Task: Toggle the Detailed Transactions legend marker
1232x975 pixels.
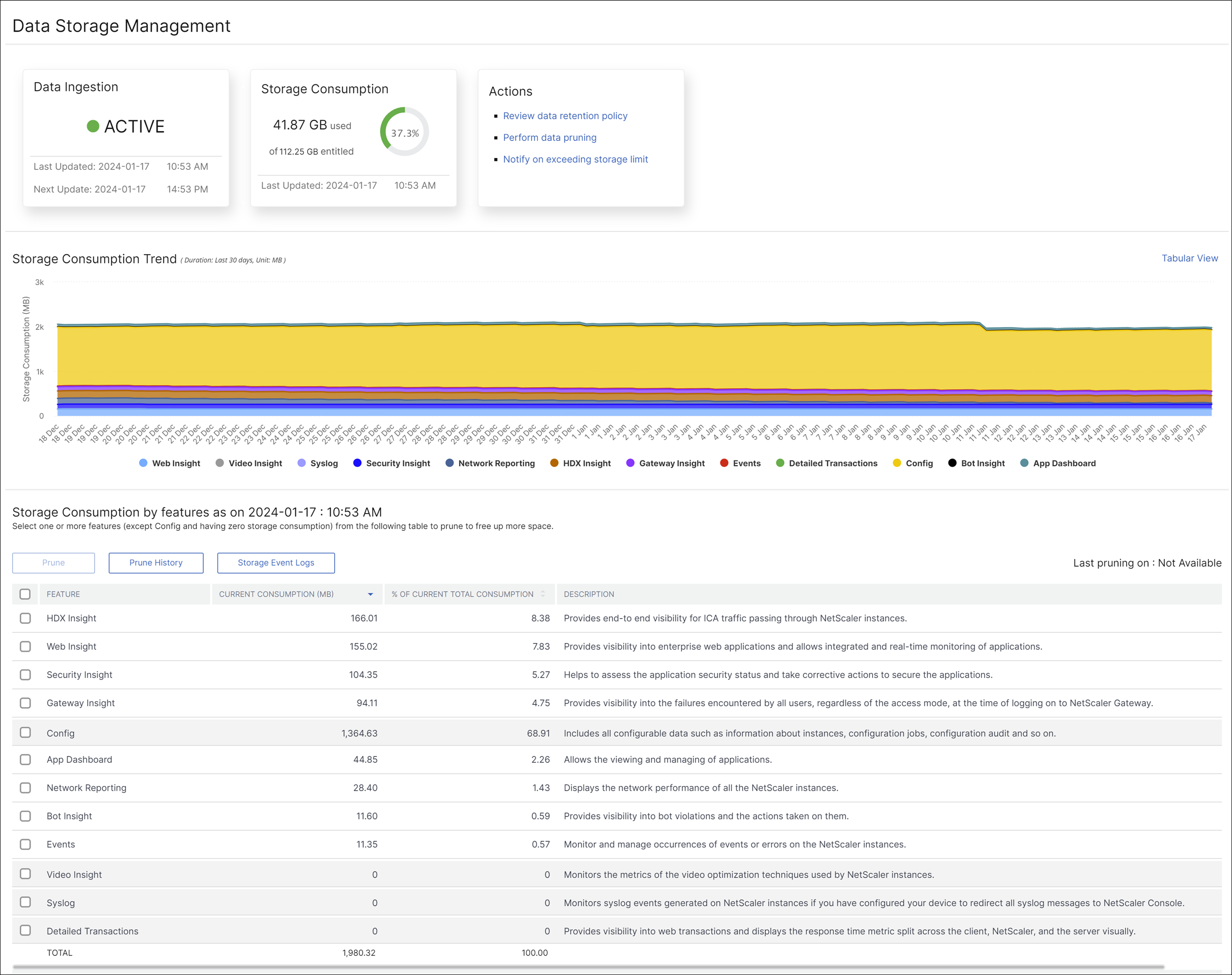Action: pos(780,463)
